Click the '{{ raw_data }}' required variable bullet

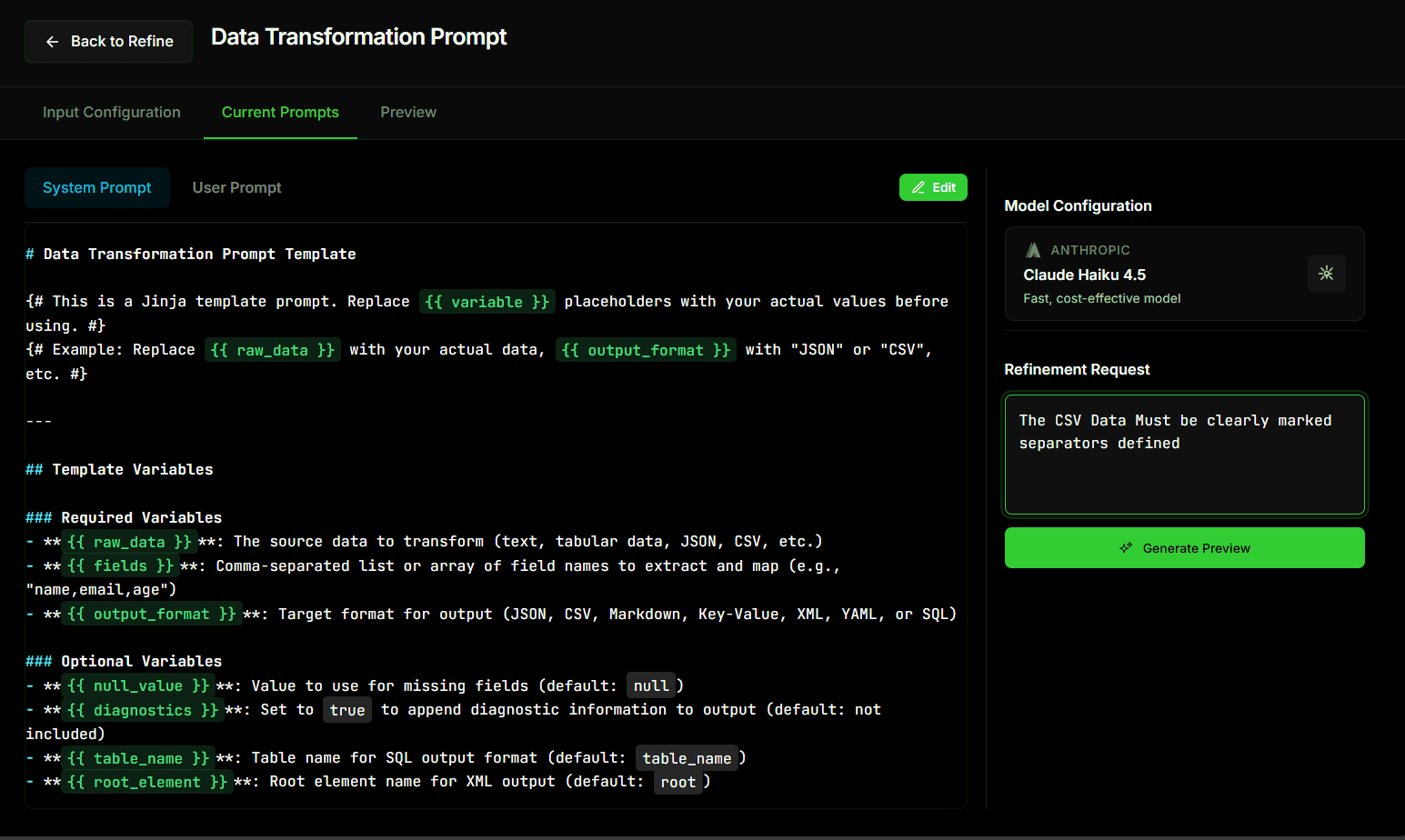(129, 542)
